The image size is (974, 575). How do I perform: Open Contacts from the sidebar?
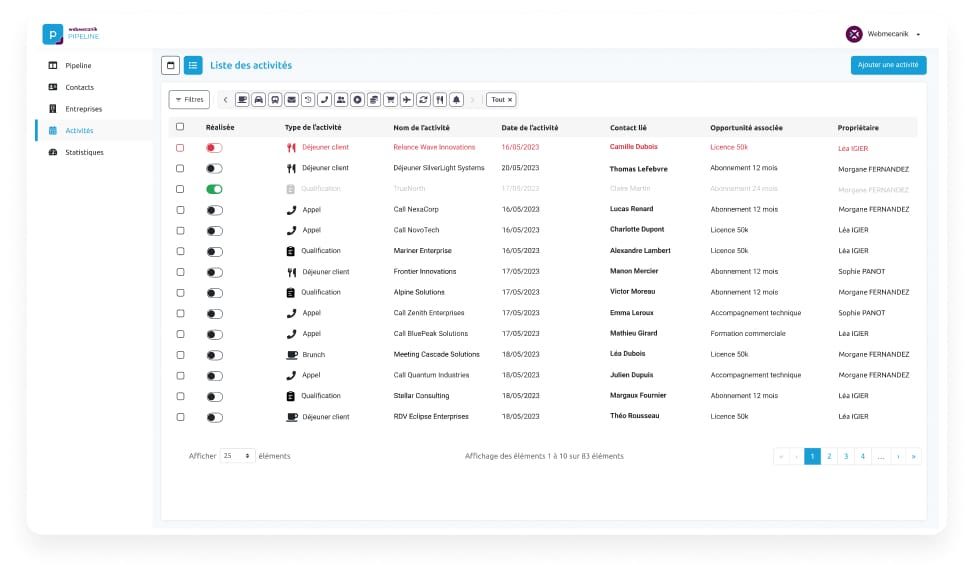[x=79, y=87]
